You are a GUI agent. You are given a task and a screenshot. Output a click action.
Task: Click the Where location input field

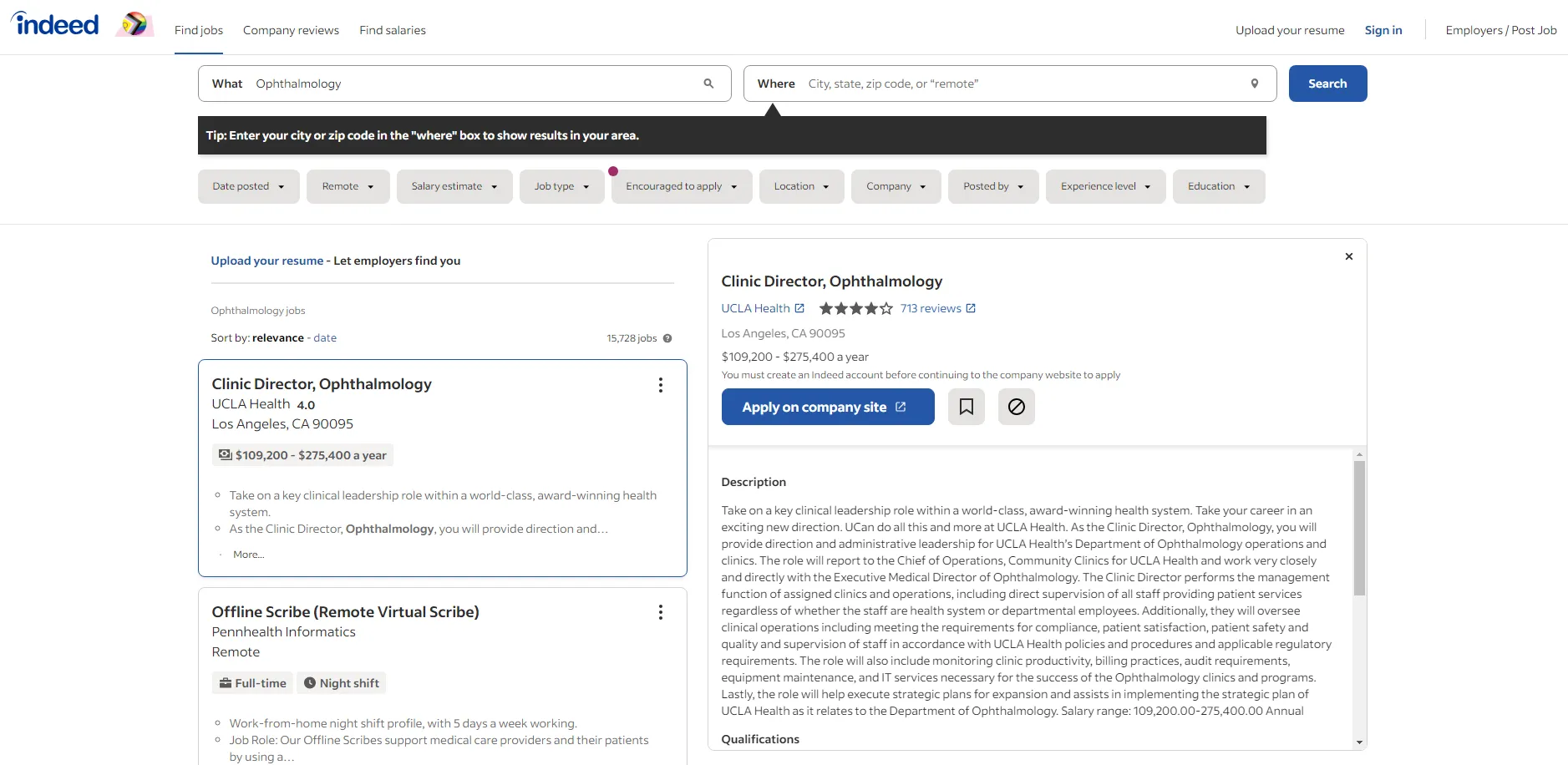click(1010, 84)
